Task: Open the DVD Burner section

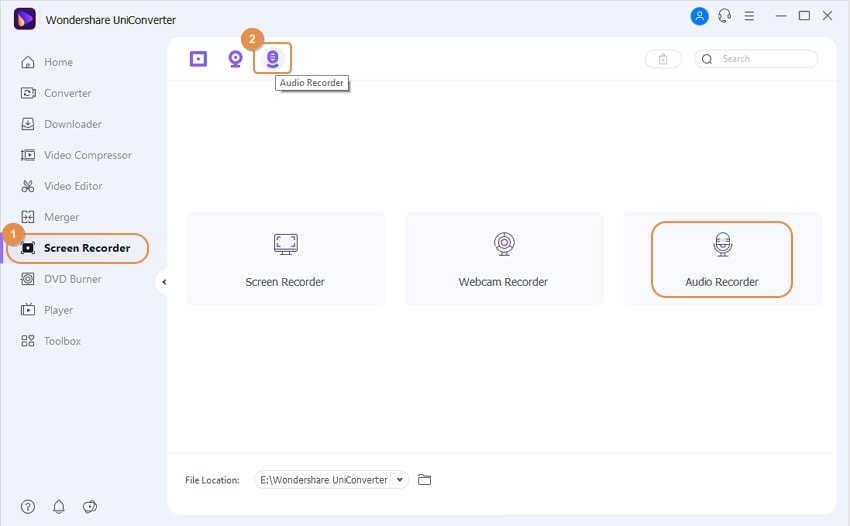Action: (61, 279)
